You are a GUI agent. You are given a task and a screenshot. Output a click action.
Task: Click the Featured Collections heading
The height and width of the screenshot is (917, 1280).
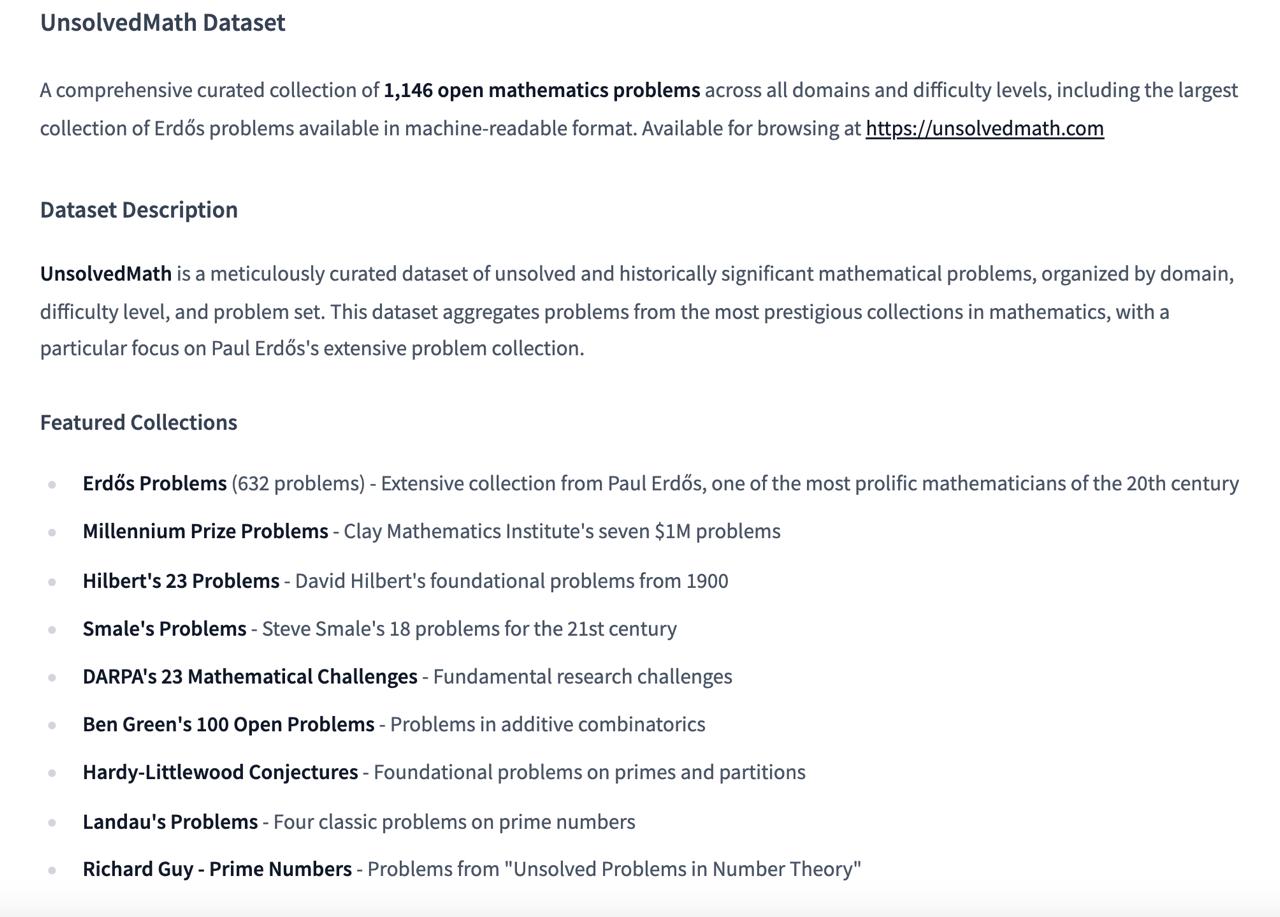[139, 422]
